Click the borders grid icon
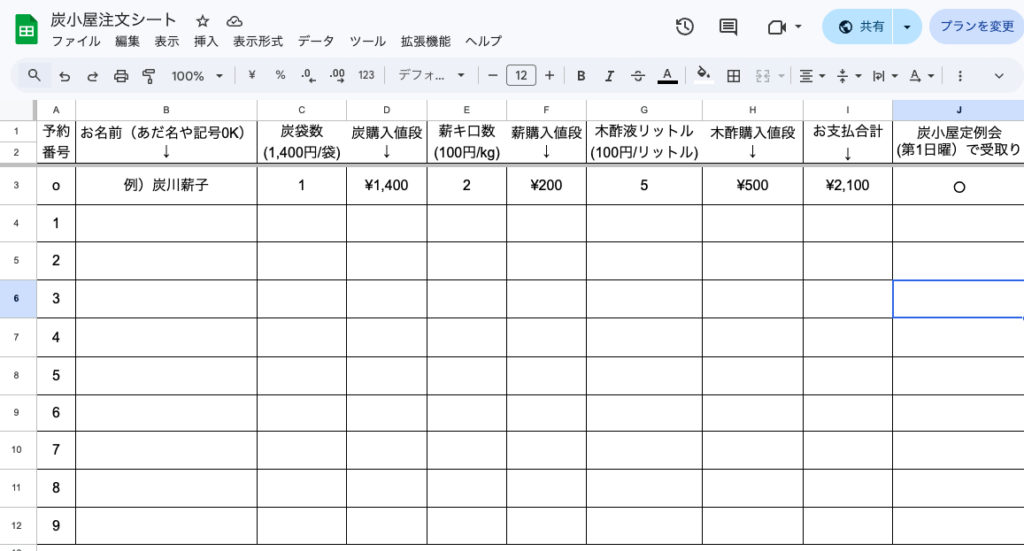Image resolution: width=1024 pixels, height=551 pixels. click(733, 76)
